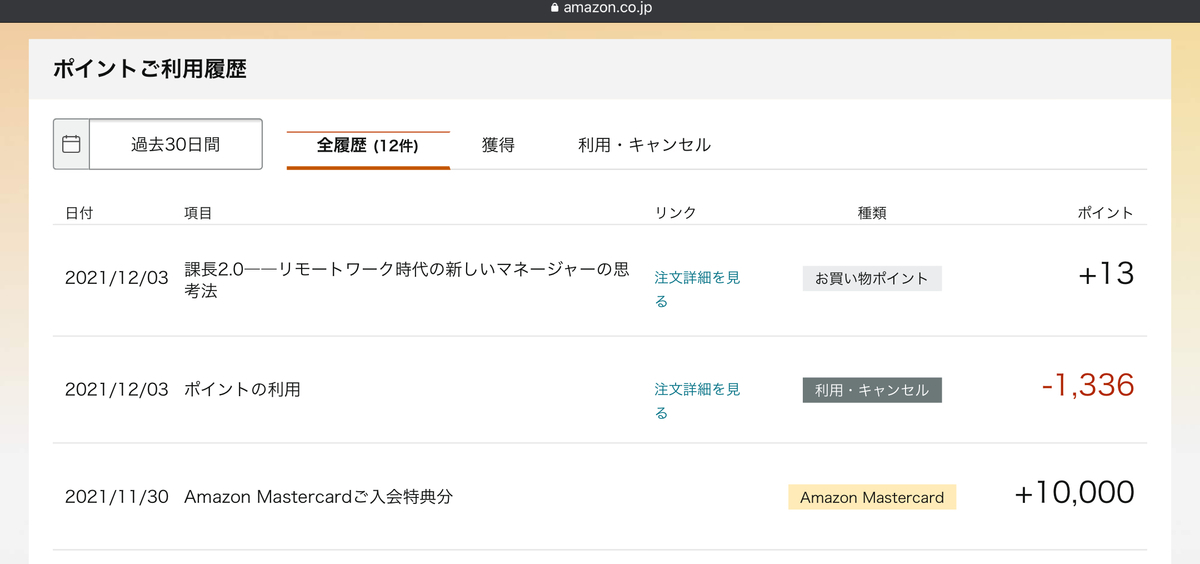Switch to the 獲得 tab

click(x=498, y=145)
